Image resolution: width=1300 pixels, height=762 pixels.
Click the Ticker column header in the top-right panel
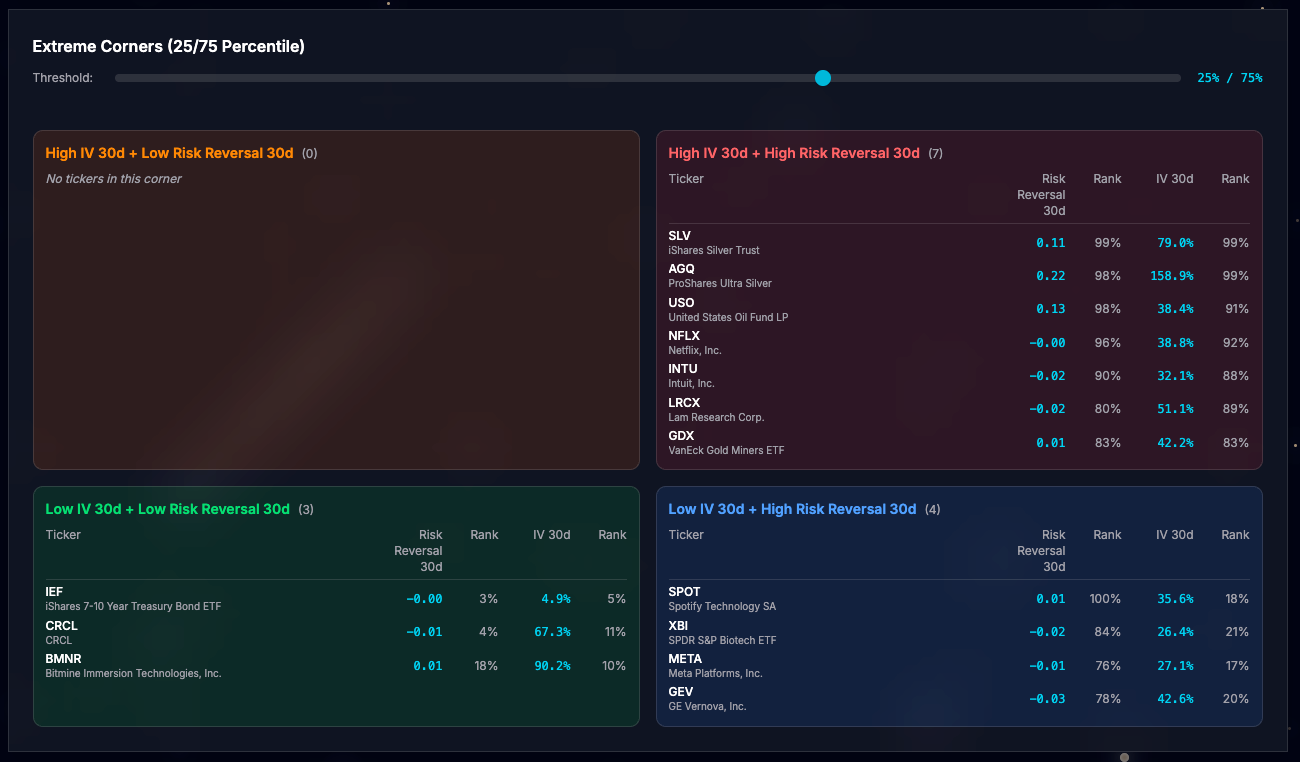(x=686, y=179)
